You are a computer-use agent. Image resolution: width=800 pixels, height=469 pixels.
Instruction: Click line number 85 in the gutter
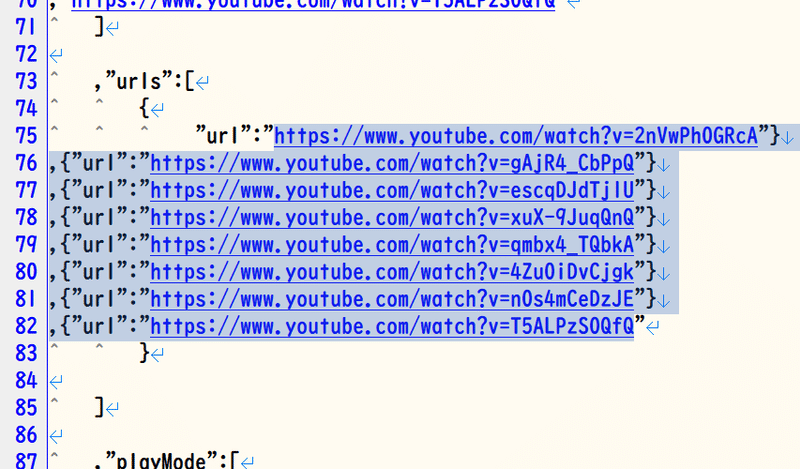point(26,408)
